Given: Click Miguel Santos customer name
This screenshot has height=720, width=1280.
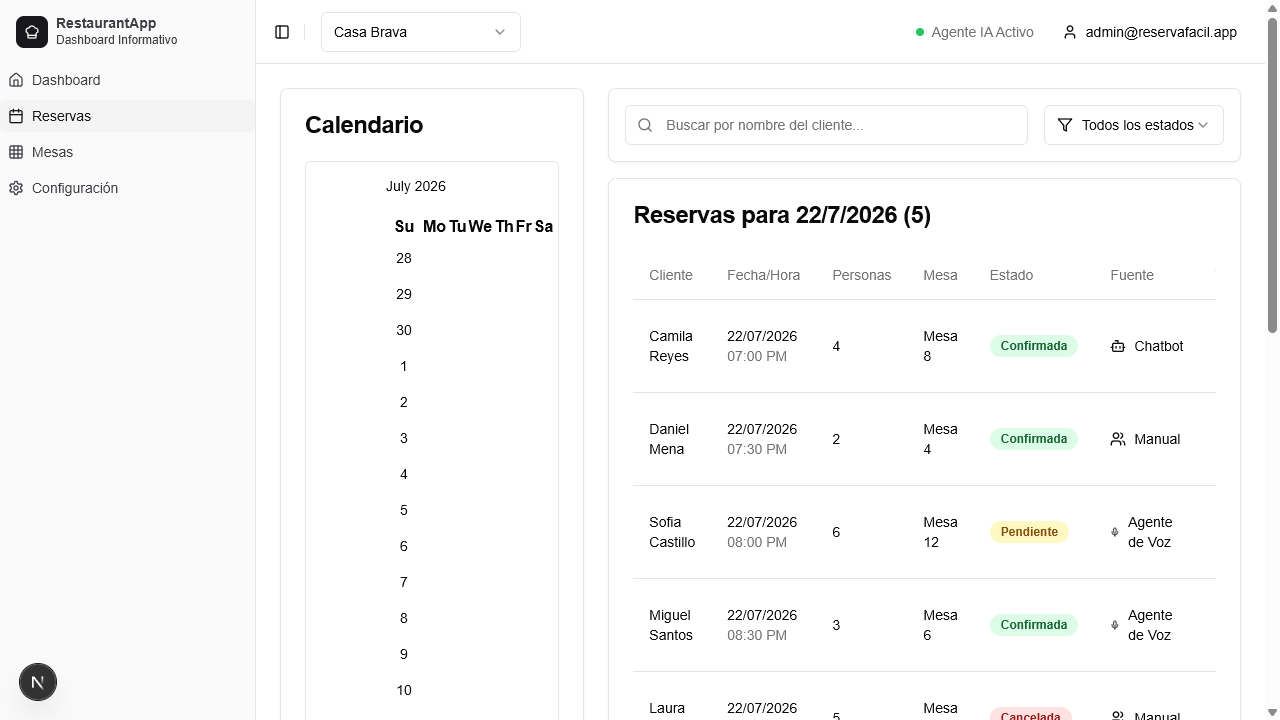Looking at the screenshot, I should (x=671, y=625).
